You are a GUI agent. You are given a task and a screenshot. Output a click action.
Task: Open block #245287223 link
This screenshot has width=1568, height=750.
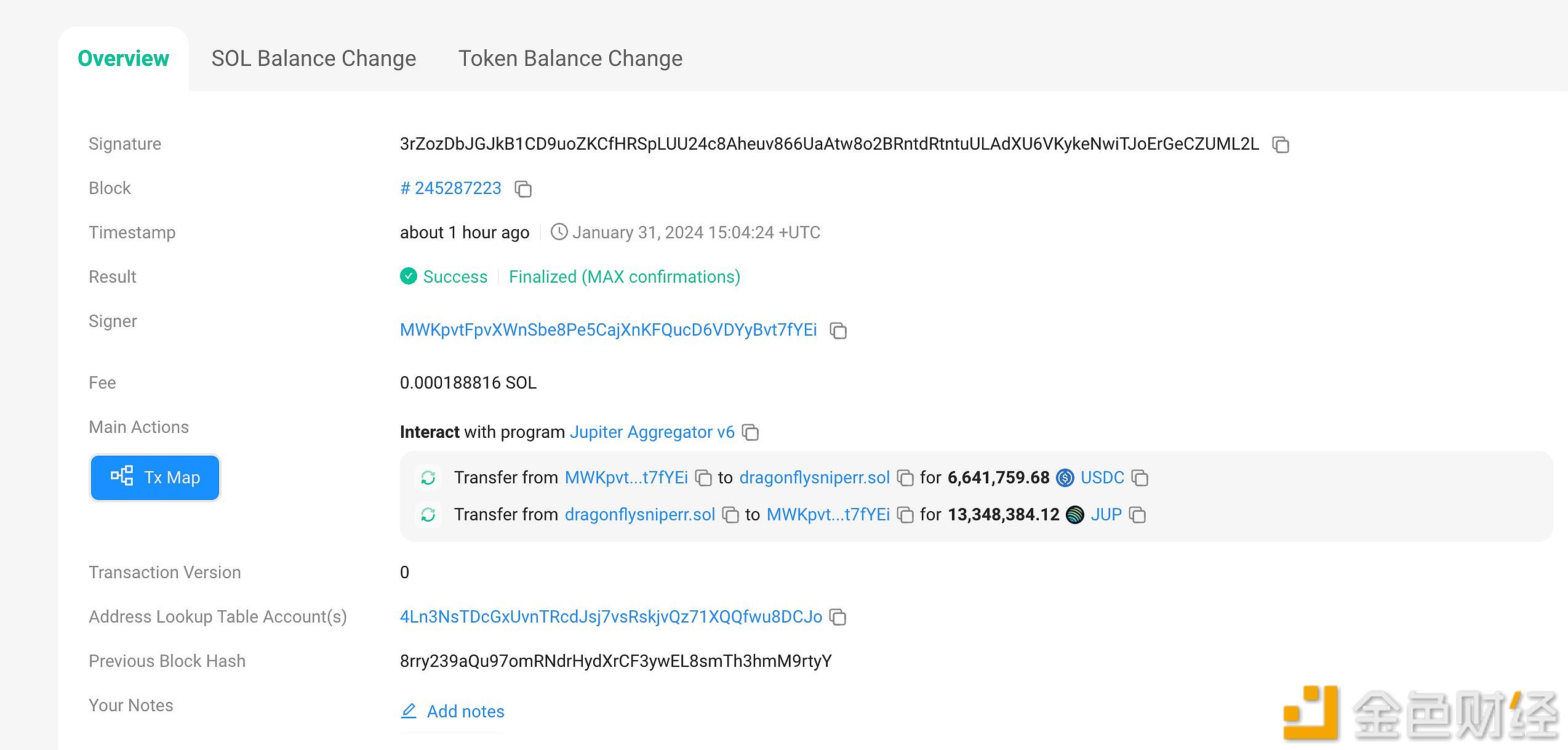(451, 188)
